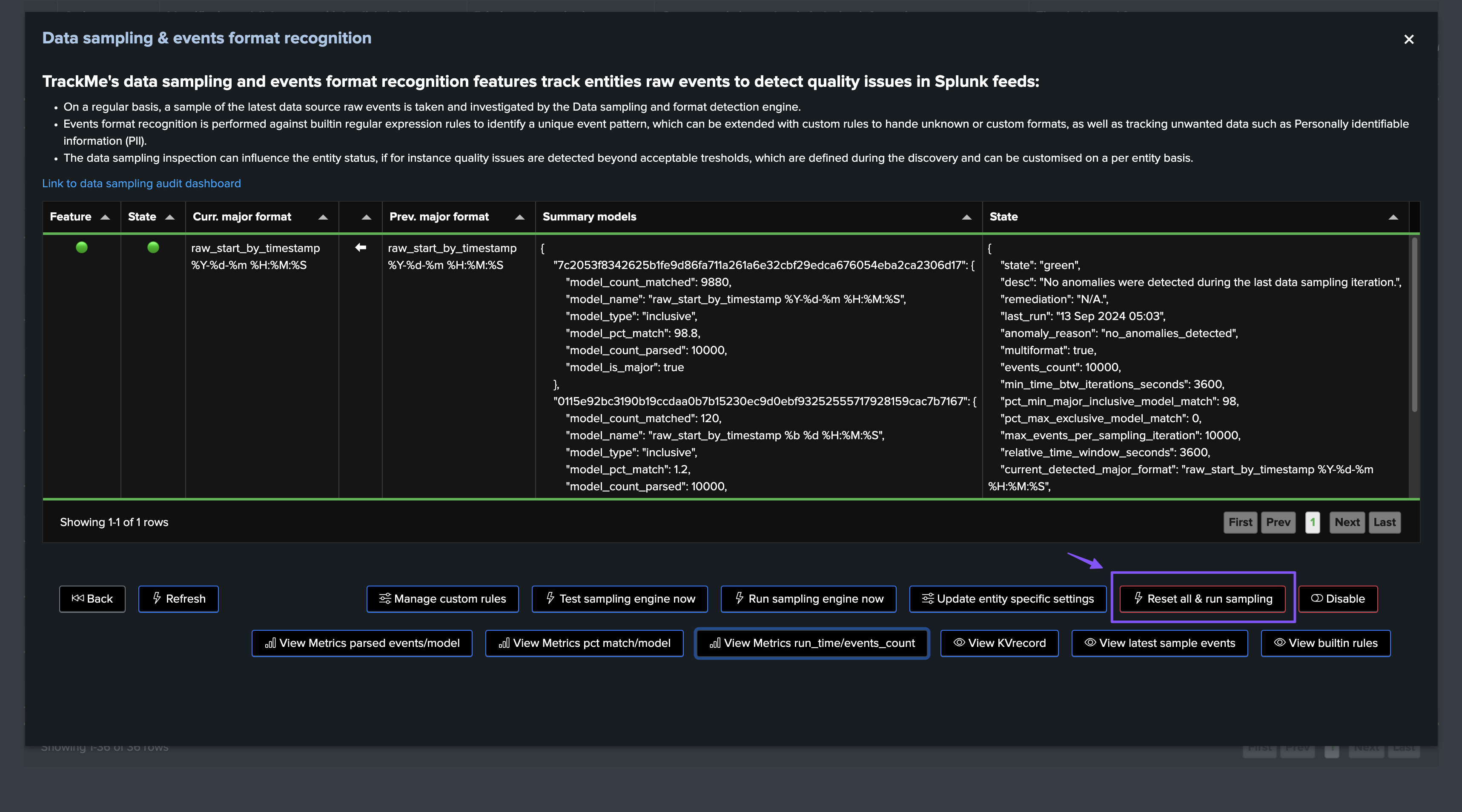Click the bar chart icon on View Metrics pct match/model

(x=504, y=642)
